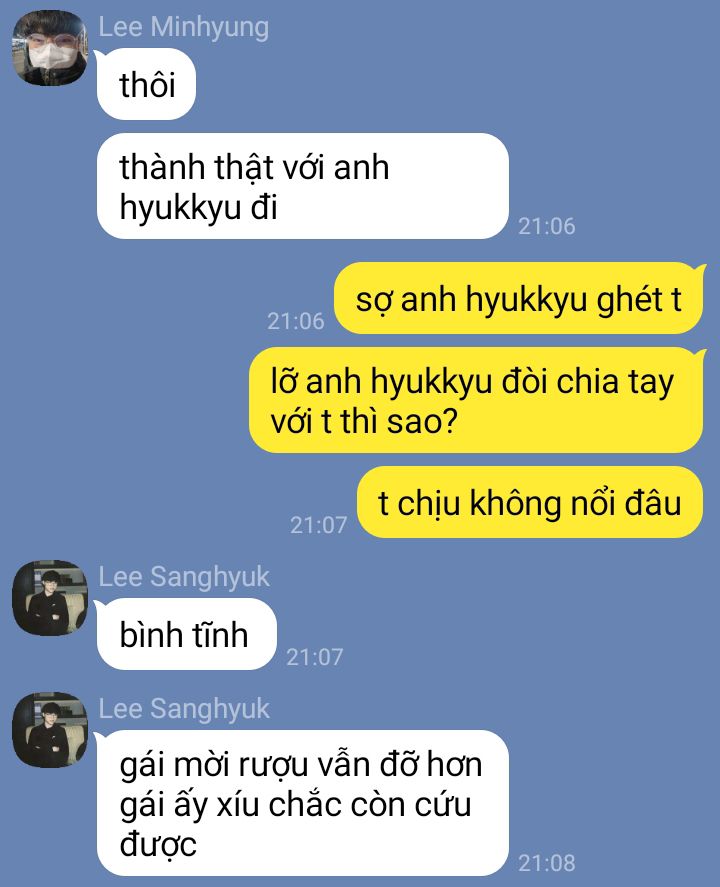The width and height of the screenshot is (720, 887).
Task: Tap the yellow 'sợ anh hyukkyu ghét t' bubble
Action: (x=519, y=298)
